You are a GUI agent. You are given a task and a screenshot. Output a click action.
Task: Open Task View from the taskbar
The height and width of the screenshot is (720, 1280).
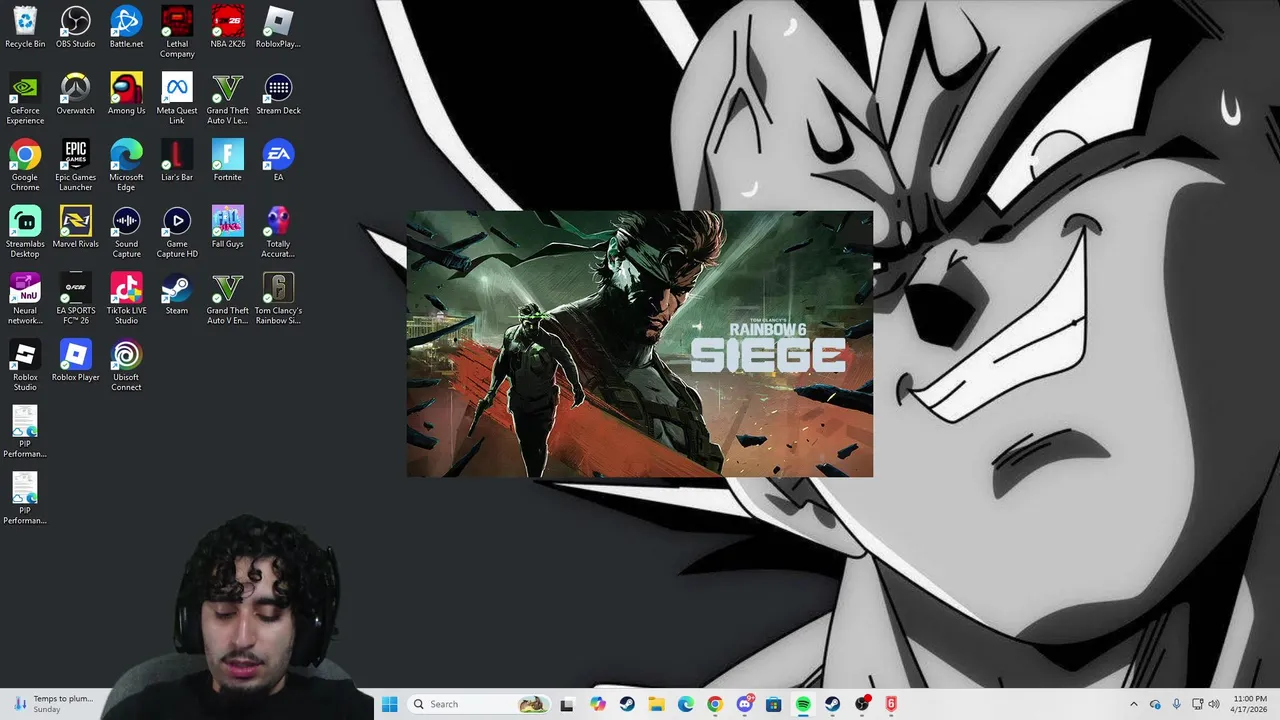567,704
